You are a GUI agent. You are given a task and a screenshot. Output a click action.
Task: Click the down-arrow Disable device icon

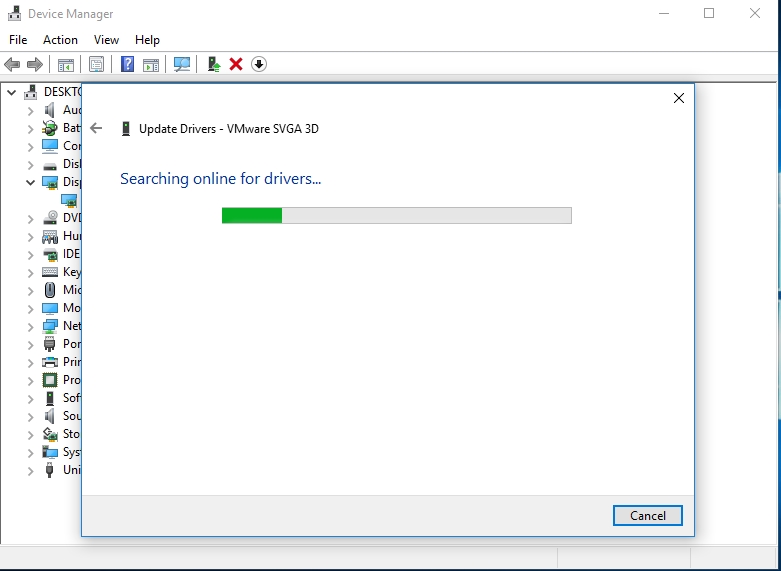(x=259, y=64)
